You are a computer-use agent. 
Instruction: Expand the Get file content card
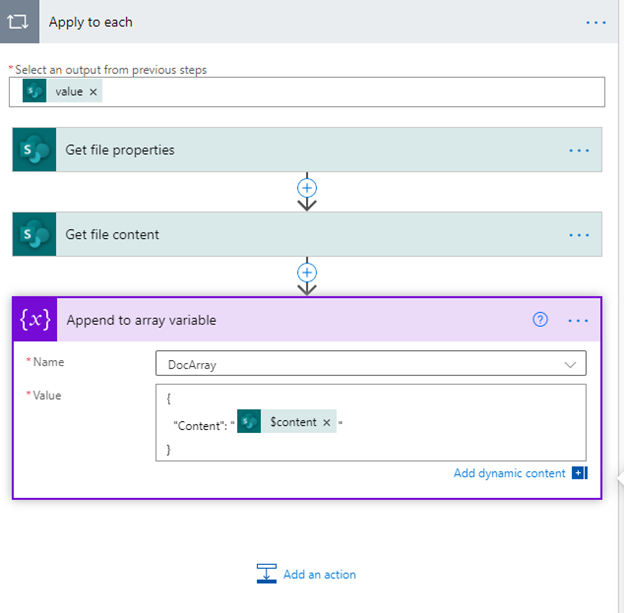tap(307, 234)
